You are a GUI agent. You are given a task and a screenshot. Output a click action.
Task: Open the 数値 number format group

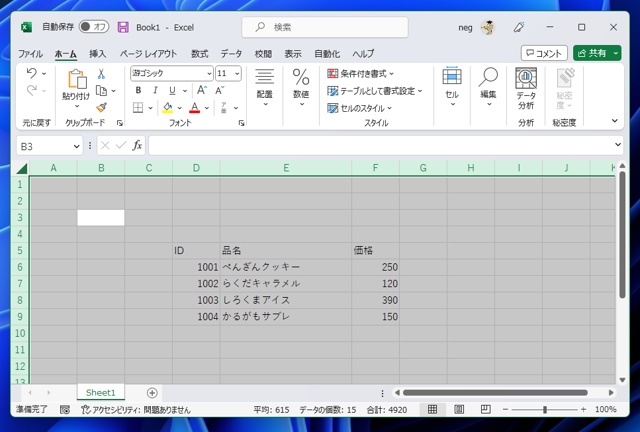(301, 87)
